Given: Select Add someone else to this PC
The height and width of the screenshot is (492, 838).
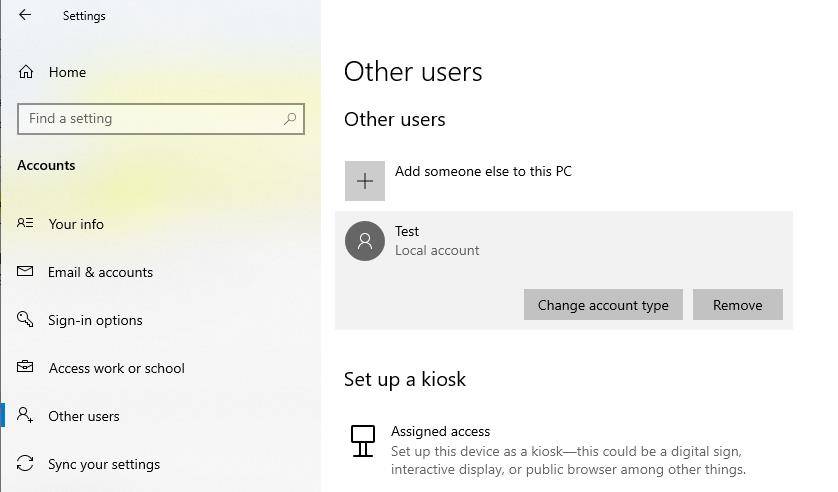Looking at the screenshot, I should click(x=483, y=171).
